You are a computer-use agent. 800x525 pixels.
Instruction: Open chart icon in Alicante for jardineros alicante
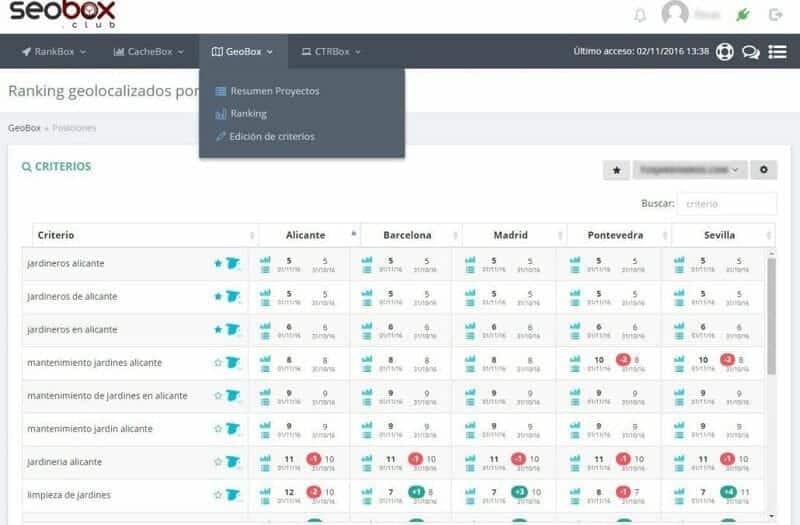[265, 260]
